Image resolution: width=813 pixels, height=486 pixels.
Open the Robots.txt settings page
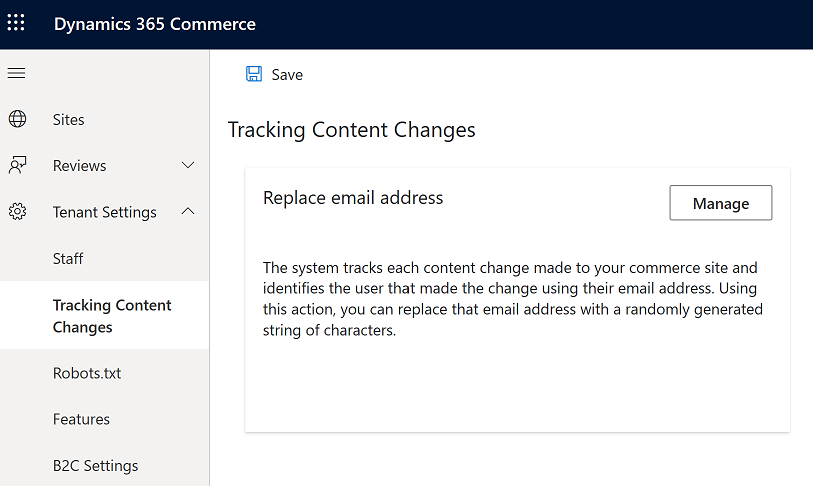(x=87, y=373)
